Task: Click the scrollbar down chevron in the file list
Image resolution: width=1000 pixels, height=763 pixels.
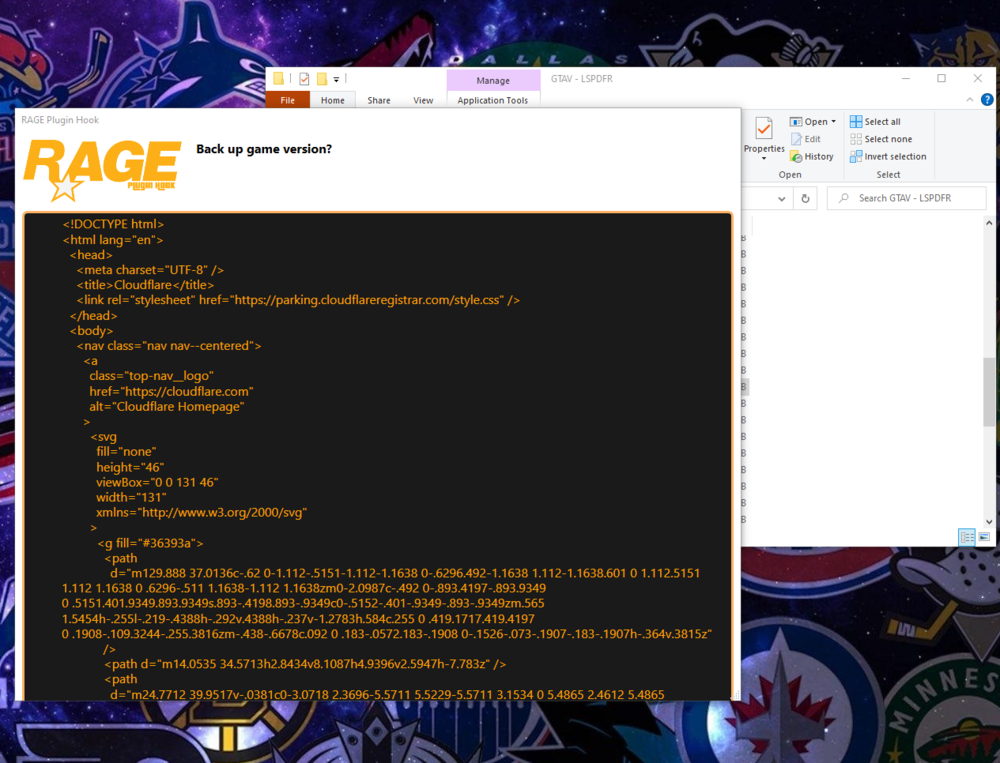Action: [990, 523]
